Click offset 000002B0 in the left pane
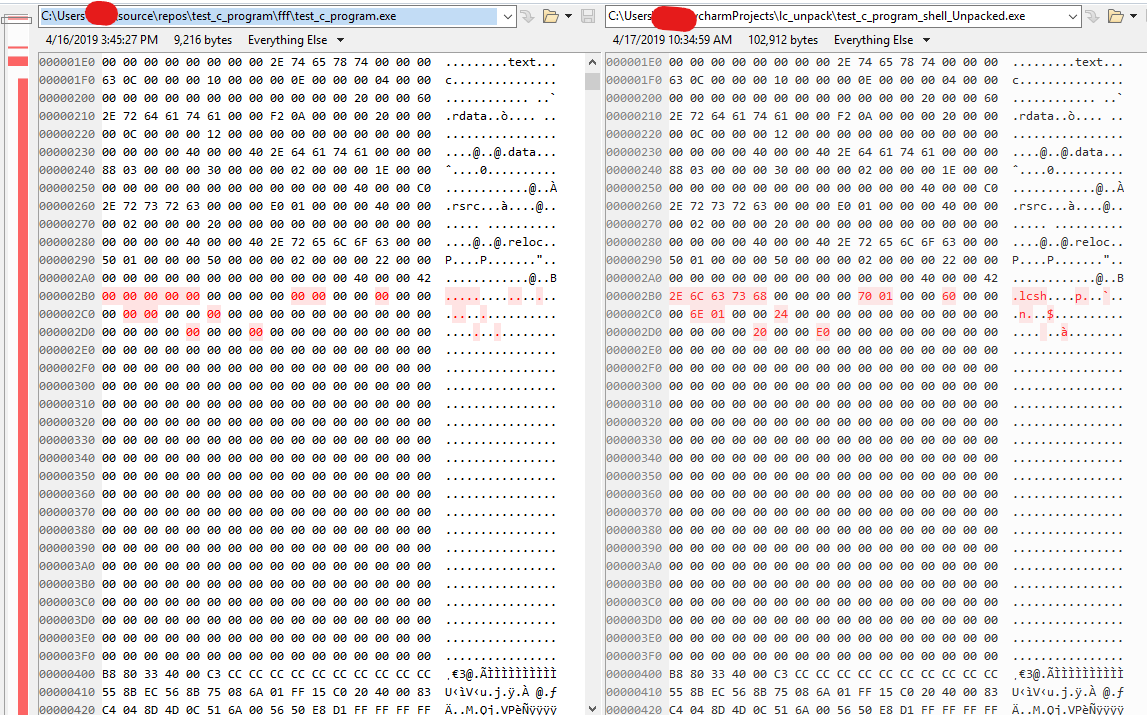The image size is (1147, 715). (67, 296)
